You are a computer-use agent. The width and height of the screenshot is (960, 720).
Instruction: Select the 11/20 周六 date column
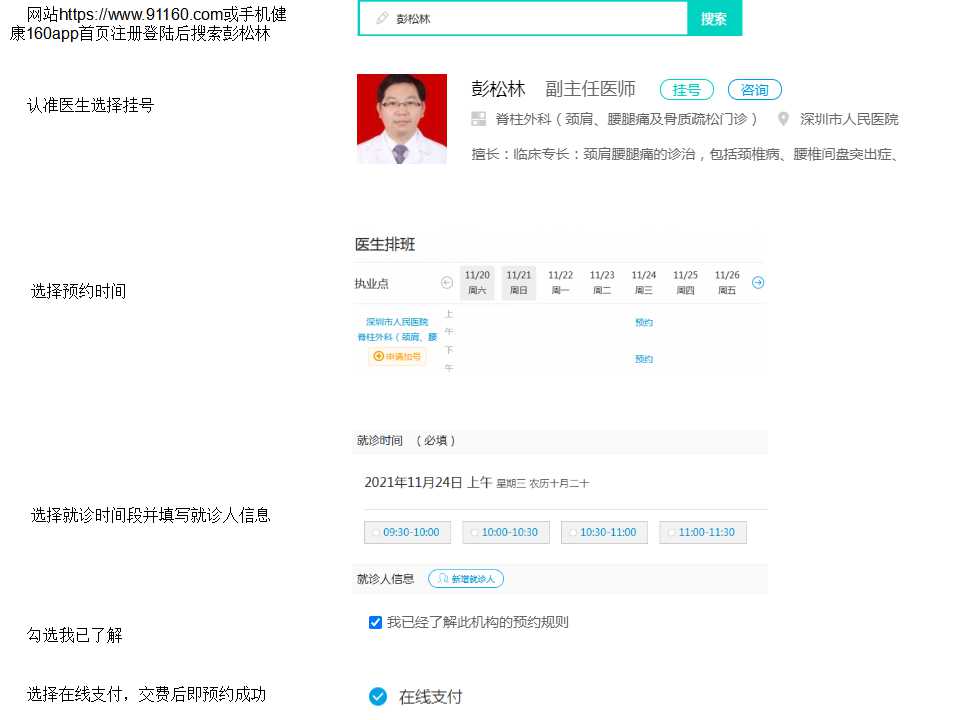(x=477, y=283)
